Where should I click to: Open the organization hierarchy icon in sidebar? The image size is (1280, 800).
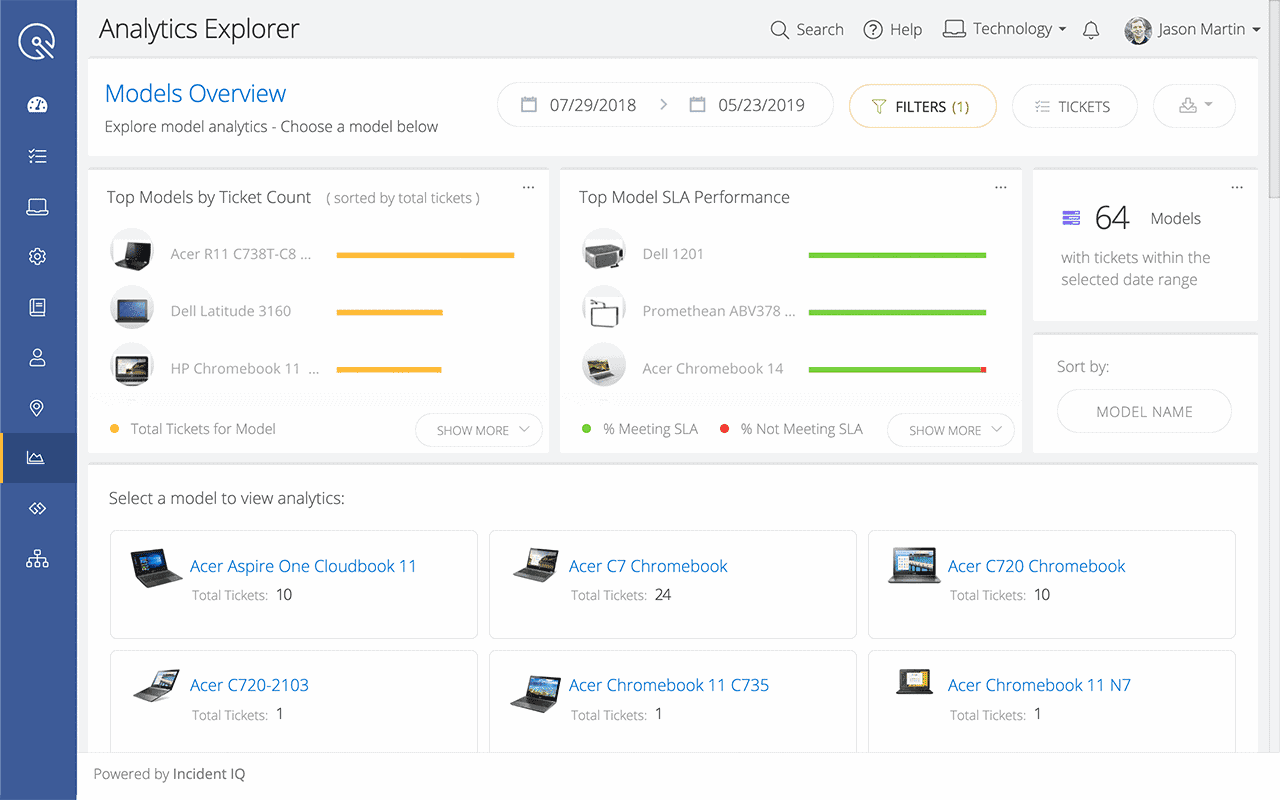coord(37,558)
